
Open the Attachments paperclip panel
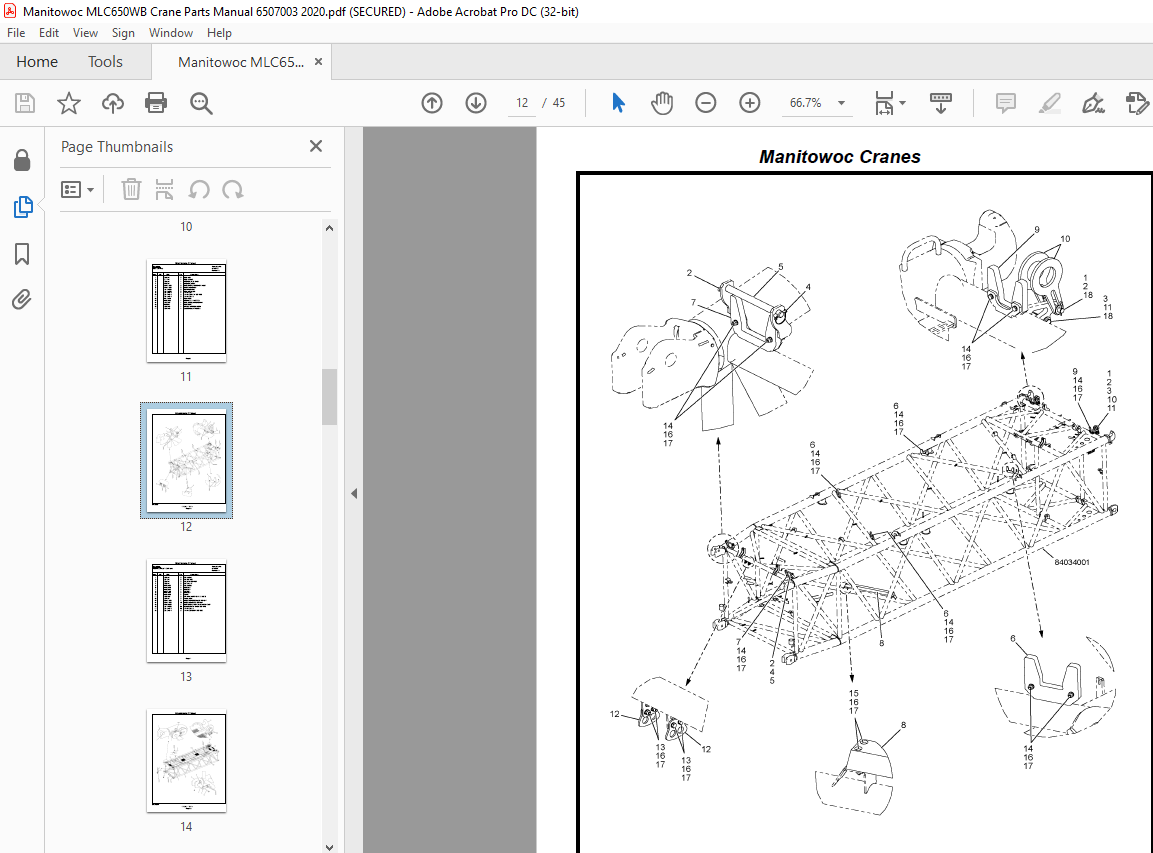(x=22, y=300)
